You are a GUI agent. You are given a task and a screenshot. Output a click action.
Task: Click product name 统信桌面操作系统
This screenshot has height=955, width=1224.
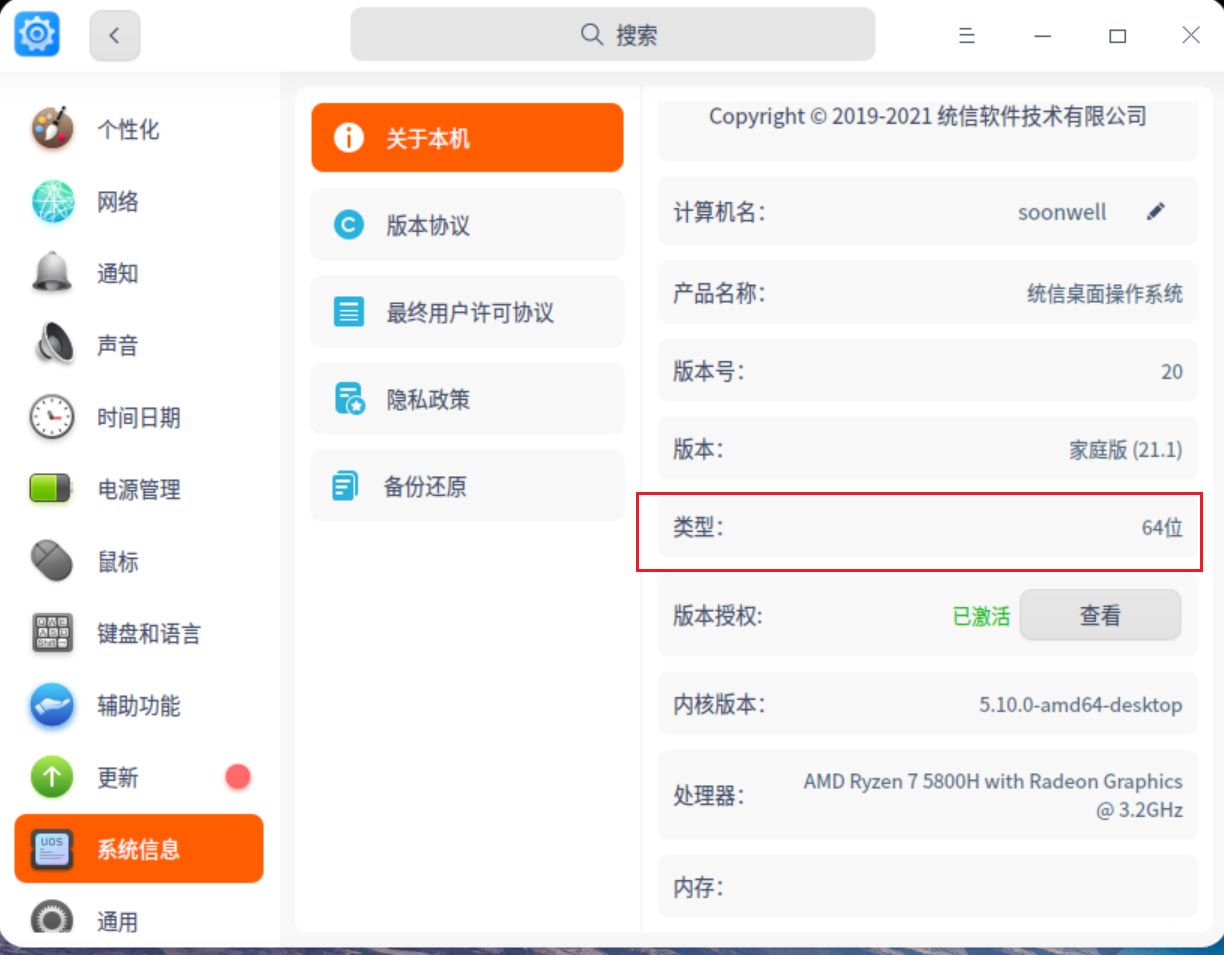[x=1105, y=293]
